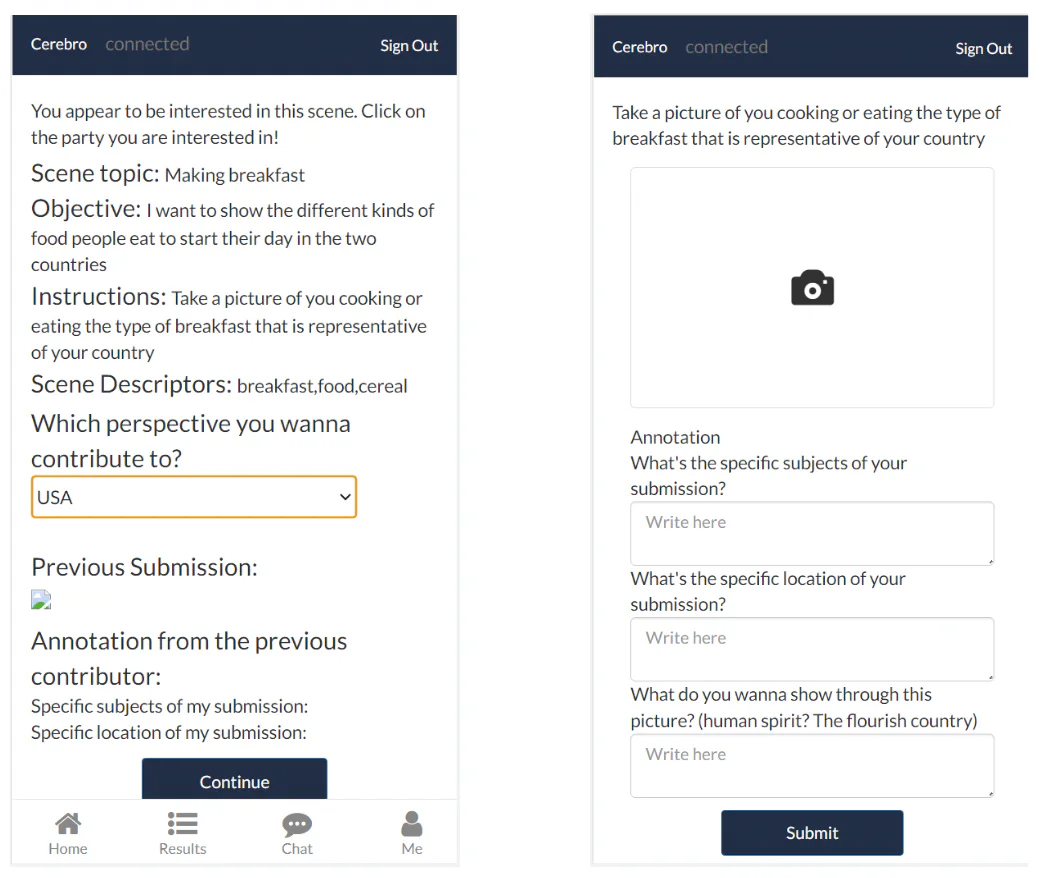The image size is (1048, 878).
Task: Sign Out from the Making breakfast scene screen
Action: [x=409, y=45]
